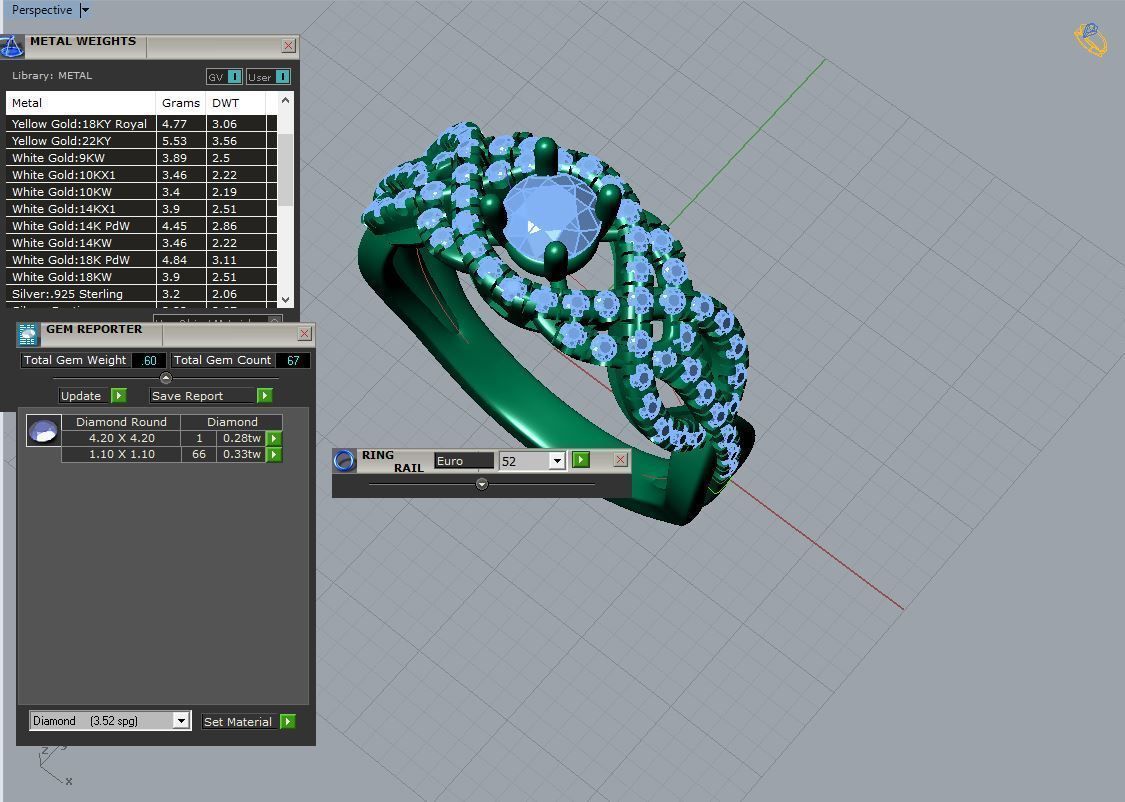Image resolution: width=1125 pixels, height=802 pixels.
Task: Click the Euro ring standard field
Action: coord(463,461)
